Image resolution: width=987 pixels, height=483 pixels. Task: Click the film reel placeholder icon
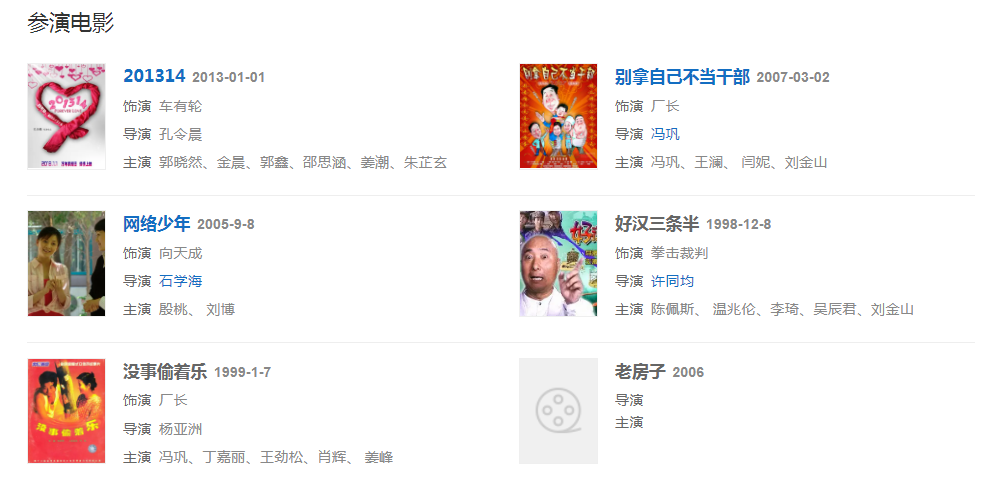point(558,411)
